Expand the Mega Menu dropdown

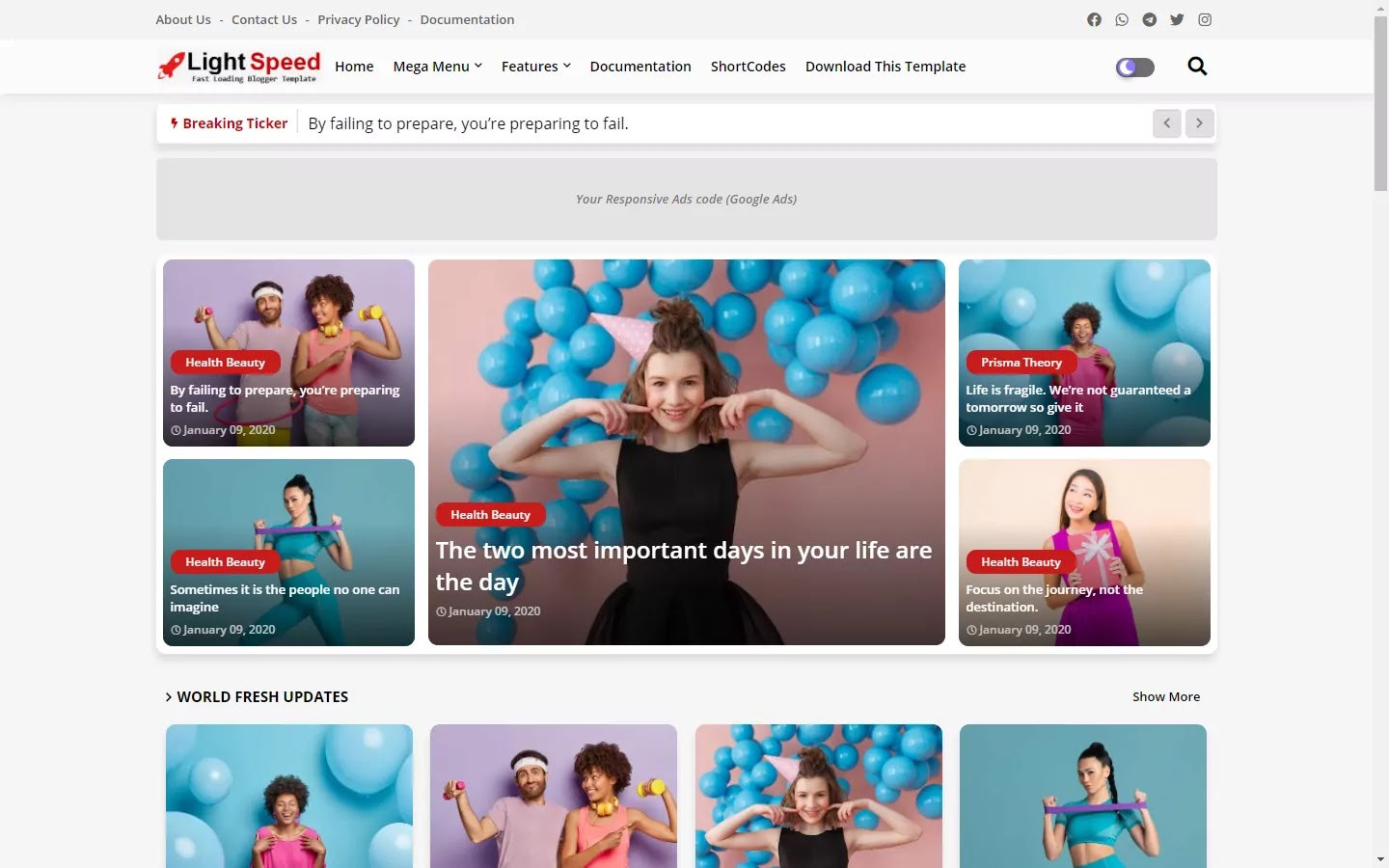pos(438,67)
